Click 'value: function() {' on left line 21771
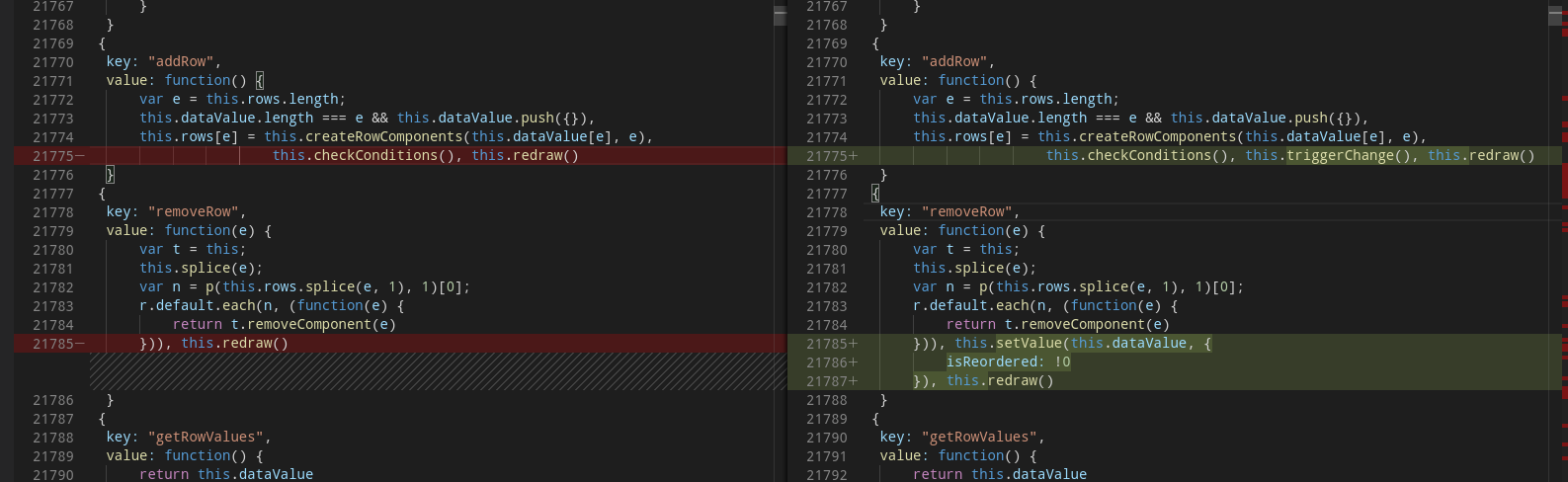 185,80
